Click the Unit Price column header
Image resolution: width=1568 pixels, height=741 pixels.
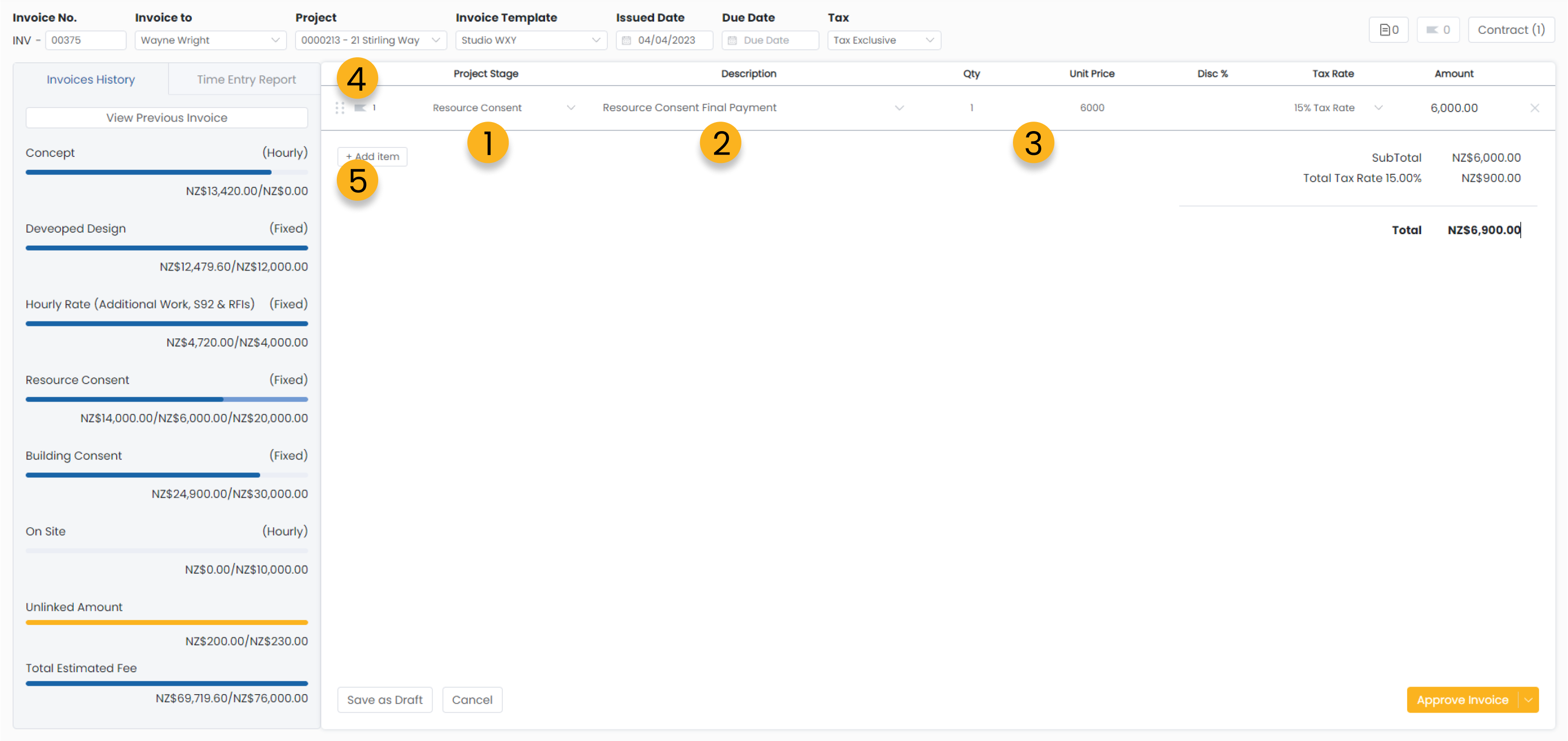pyautogui.click(x=1091, y=74)
